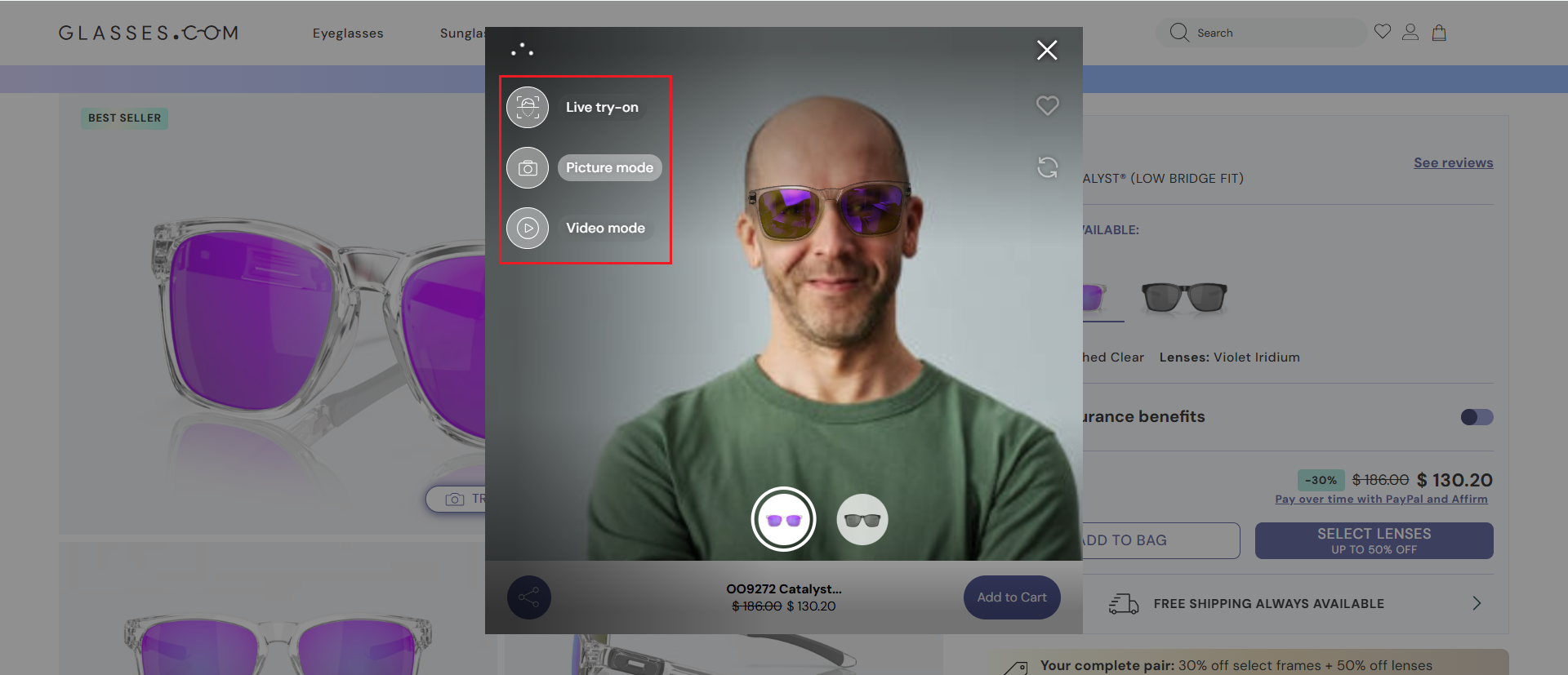Open the wishlist heart in header
1568x675 pixels.
tap(1382, 32)
